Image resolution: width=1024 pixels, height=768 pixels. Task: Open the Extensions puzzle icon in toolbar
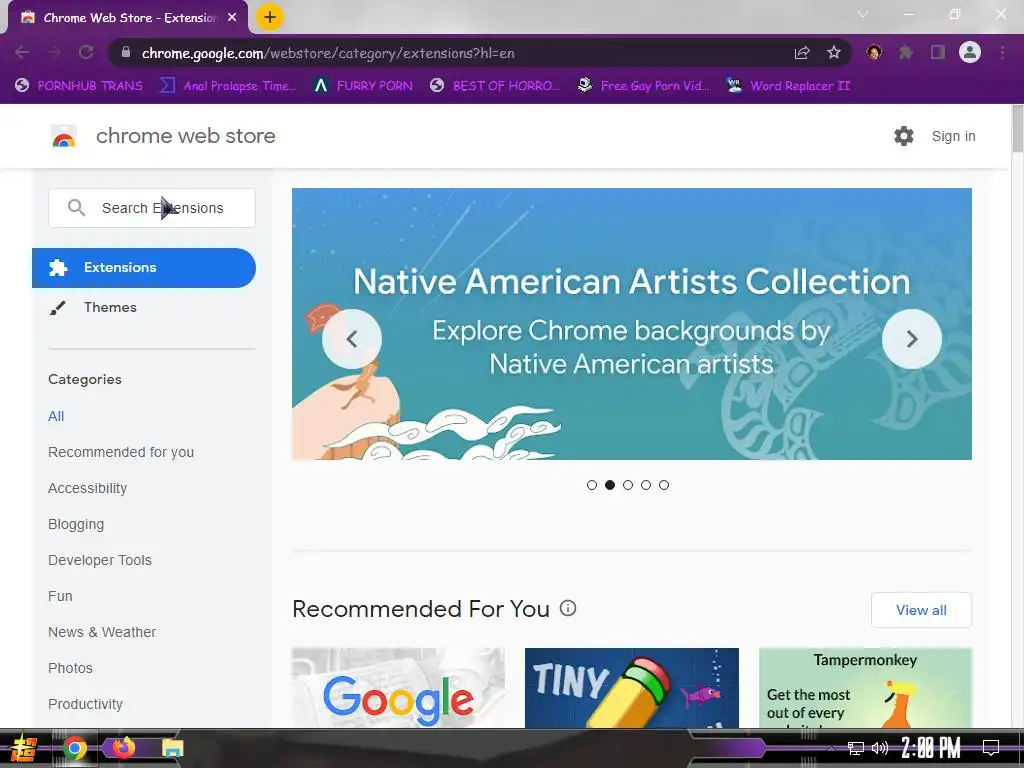(x=906, y=52)
